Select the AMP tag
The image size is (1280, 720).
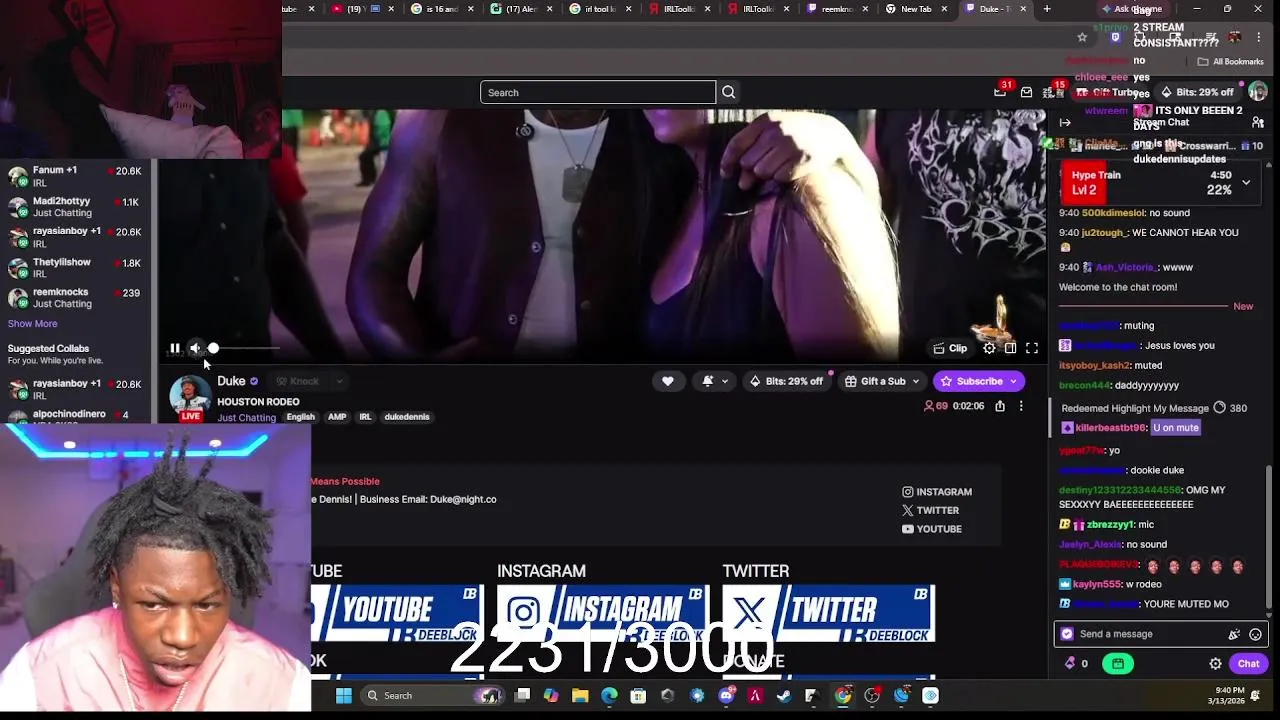click(x=337, y=417)
